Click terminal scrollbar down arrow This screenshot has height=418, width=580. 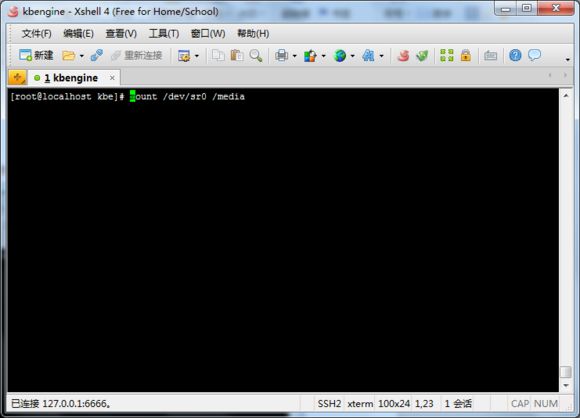[x=566, y=385]
